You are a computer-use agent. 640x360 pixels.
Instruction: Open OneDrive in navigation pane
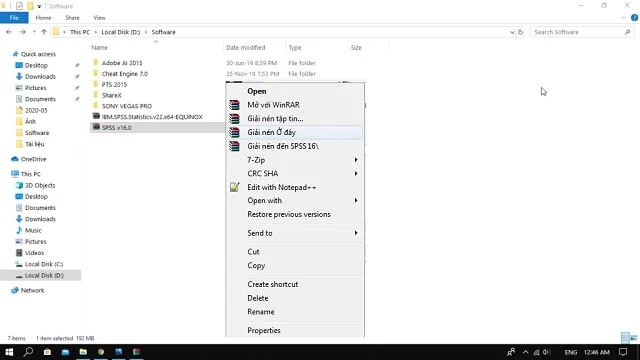tap(33, 159)
